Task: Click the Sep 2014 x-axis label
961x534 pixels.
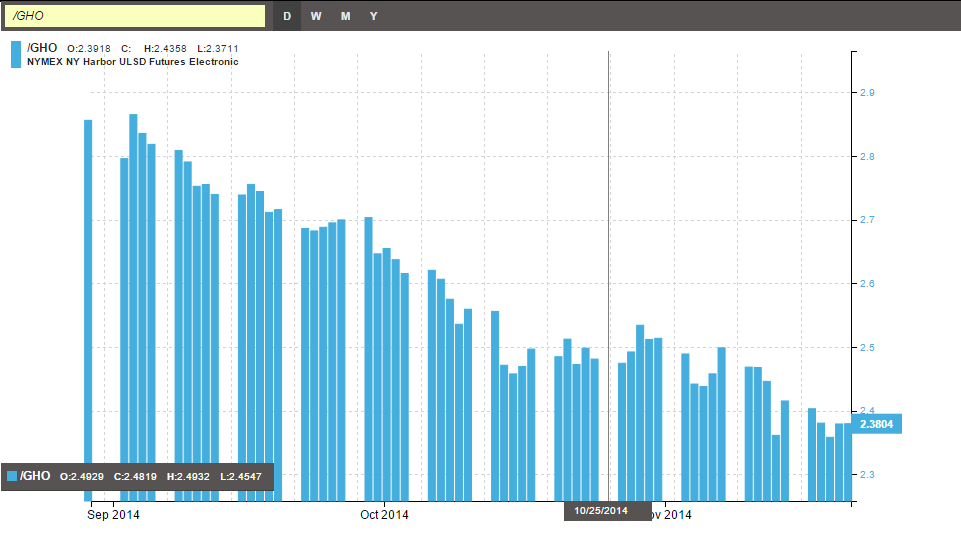Action: [x=114, y=515]
